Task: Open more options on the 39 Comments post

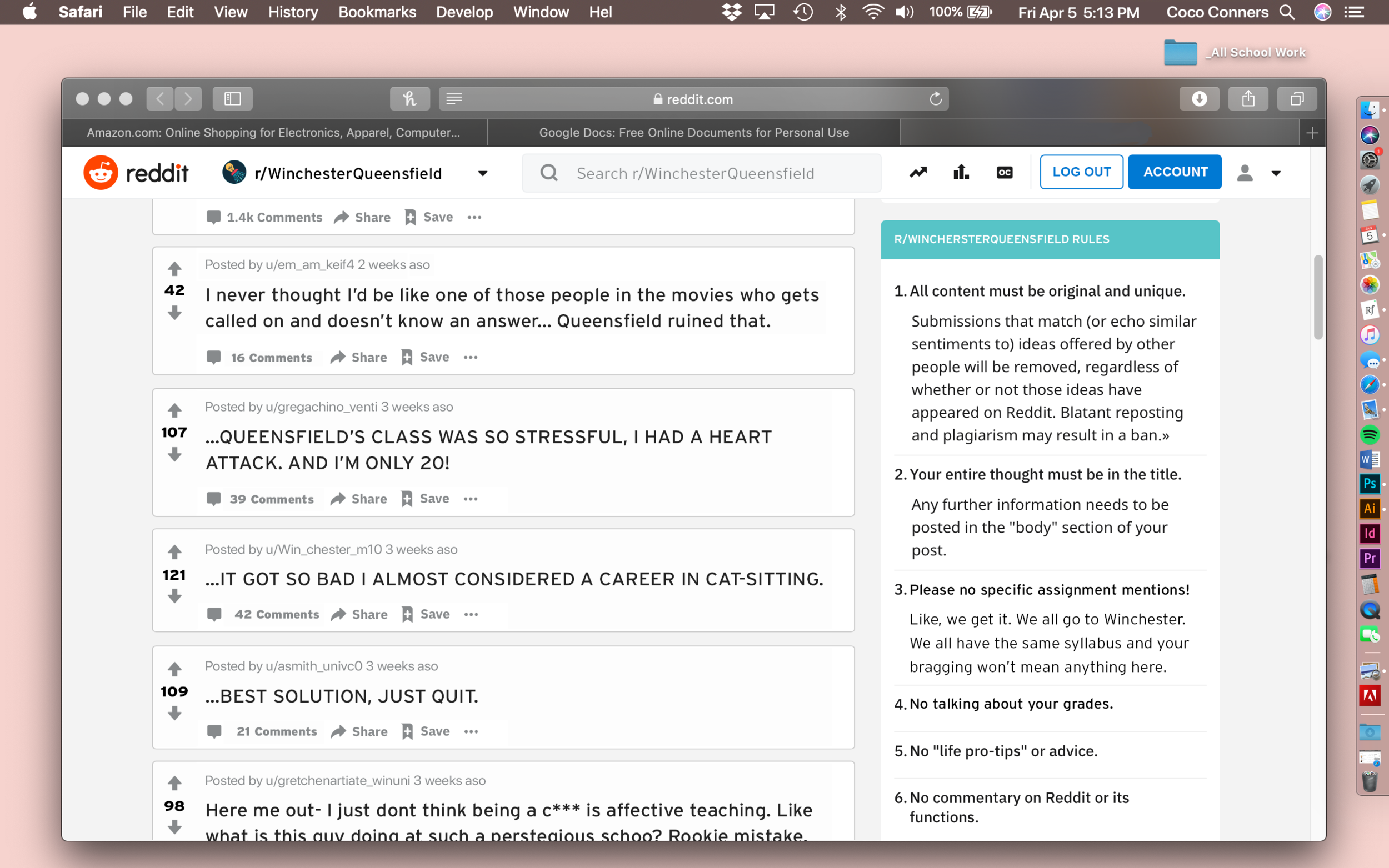Action: pyautogui.click(x=470, y=499)
